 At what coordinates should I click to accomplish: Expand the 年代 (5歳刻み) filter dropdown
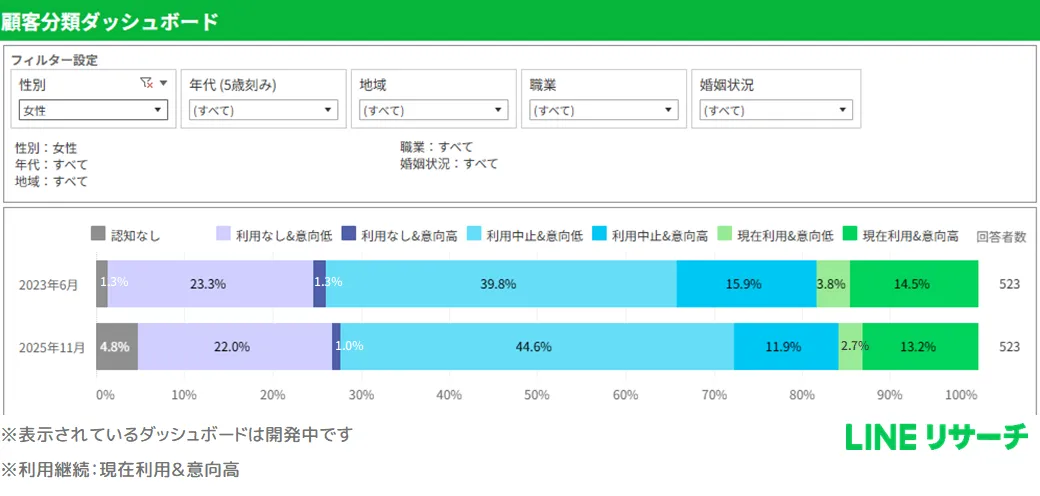click(263, 110)
